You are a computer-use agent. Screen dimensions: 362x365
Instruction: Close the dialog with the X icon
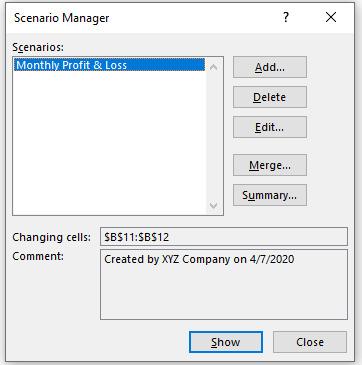click(331, 17)
